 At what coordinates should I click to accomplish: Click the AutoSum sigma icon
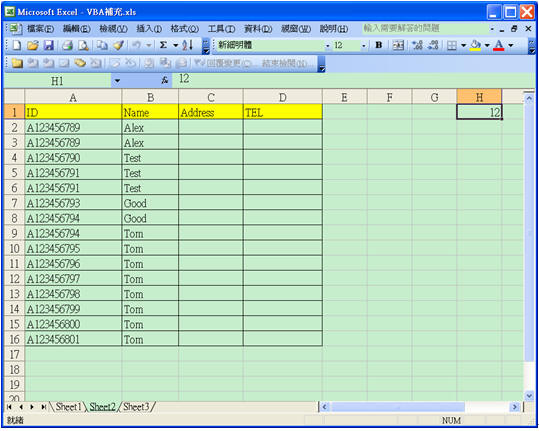click(164, 45)
